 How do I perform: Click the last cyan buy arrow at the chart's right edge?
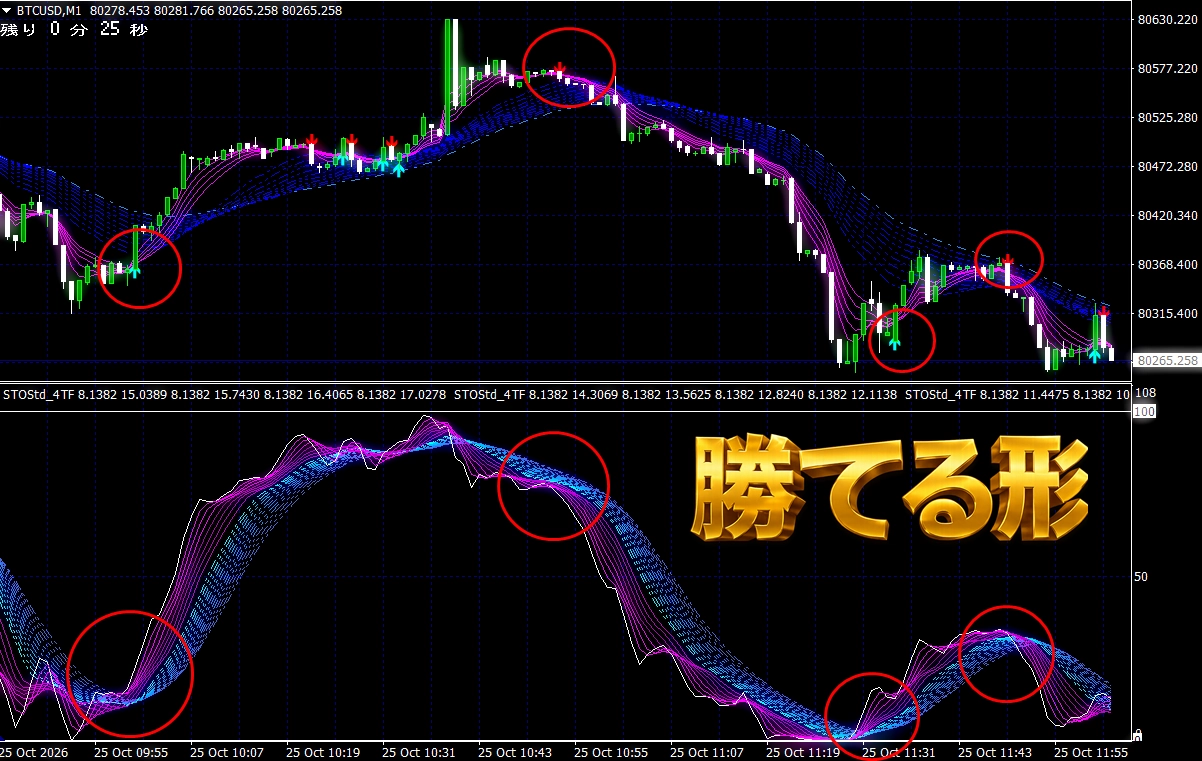point(1095,354)
